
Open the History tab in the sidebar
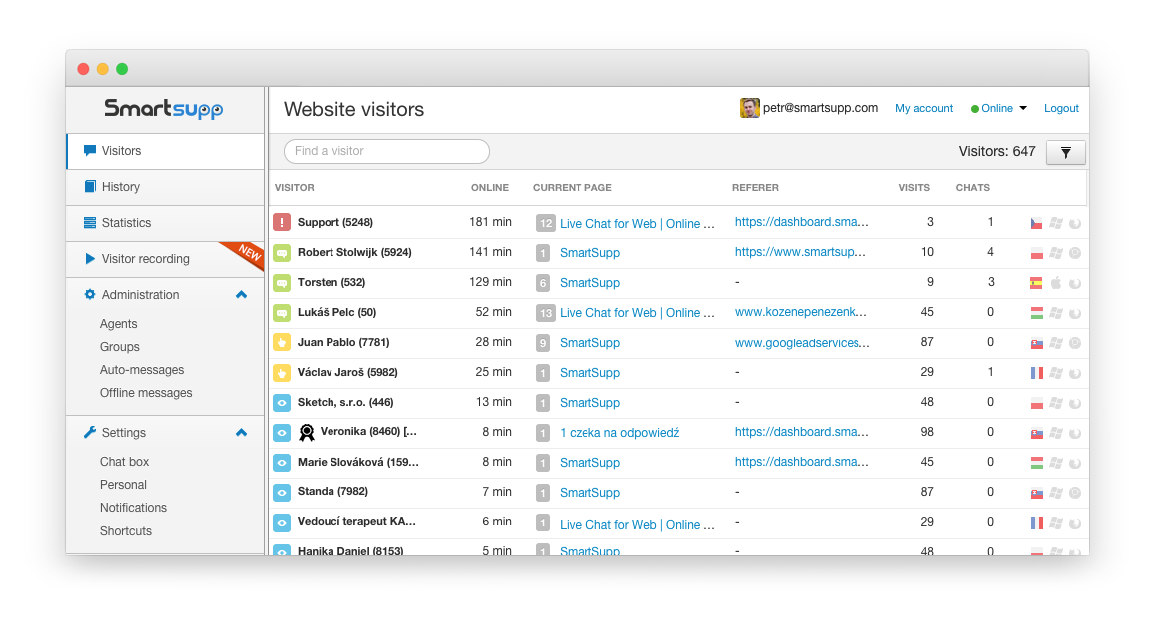click(121, 187)
